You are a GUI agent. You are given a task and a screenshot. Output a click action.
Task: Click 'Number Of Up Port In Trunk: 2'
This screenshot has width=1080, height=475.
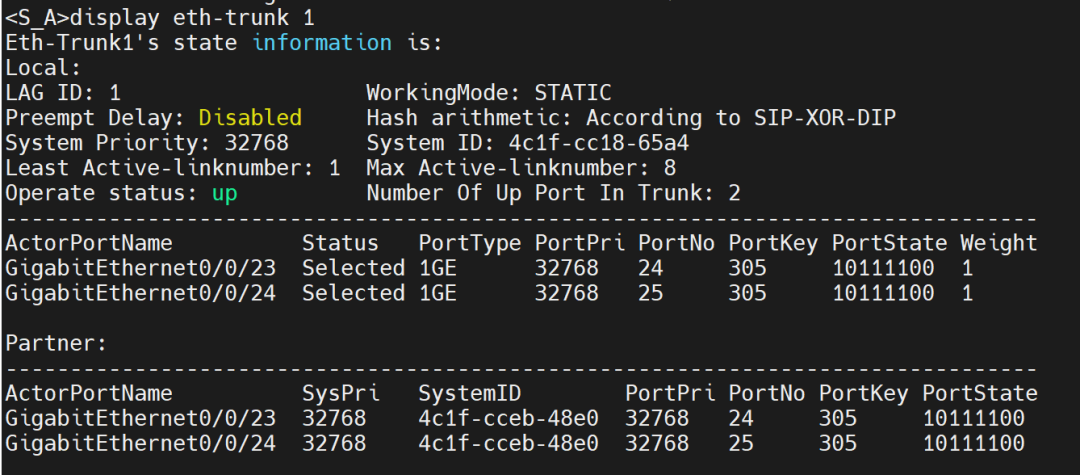pyautogui.click(x=553, y=193)
